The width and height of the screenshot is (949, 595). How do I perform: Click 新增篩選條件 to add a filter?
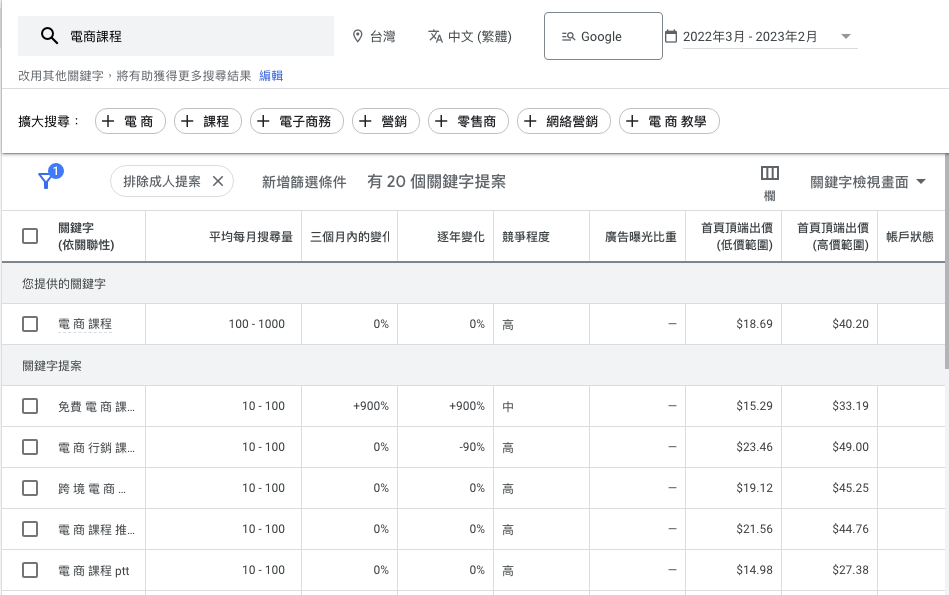(x=304, y=182)
